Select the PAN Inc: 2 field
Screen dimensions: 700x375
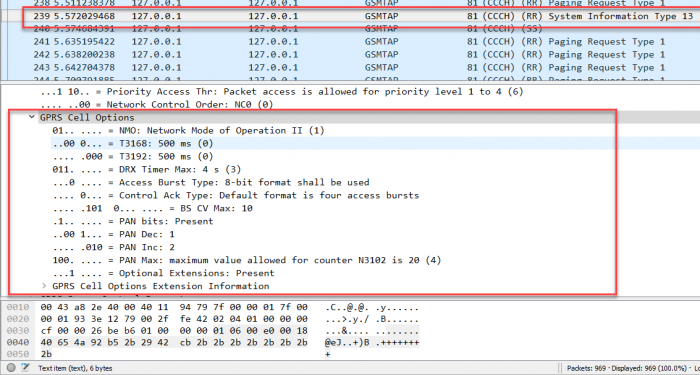click(x=113, y=247)
